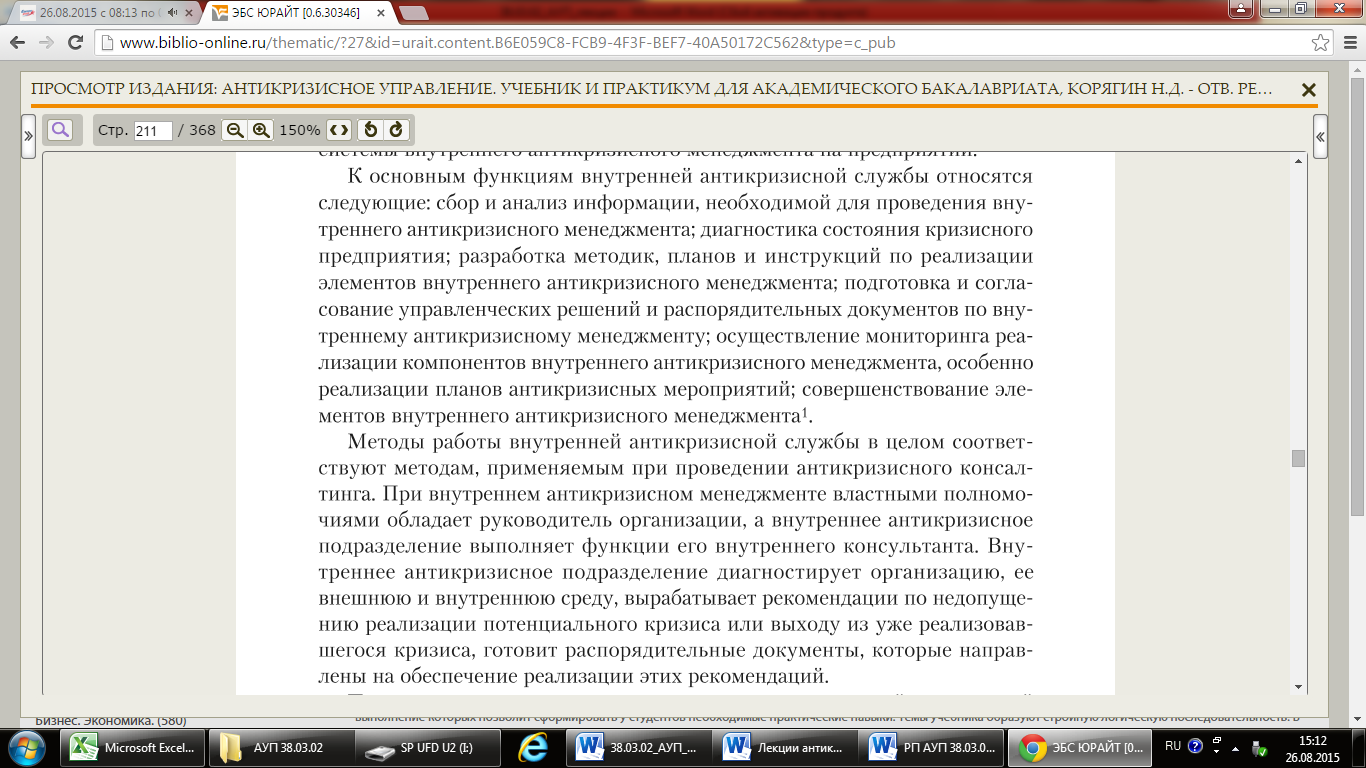This screenshot has width=1366, height=768.
Task: Close the ЭБС ЮРАЙТ tab
Action: pyautogui.click(x=380, y=13)
